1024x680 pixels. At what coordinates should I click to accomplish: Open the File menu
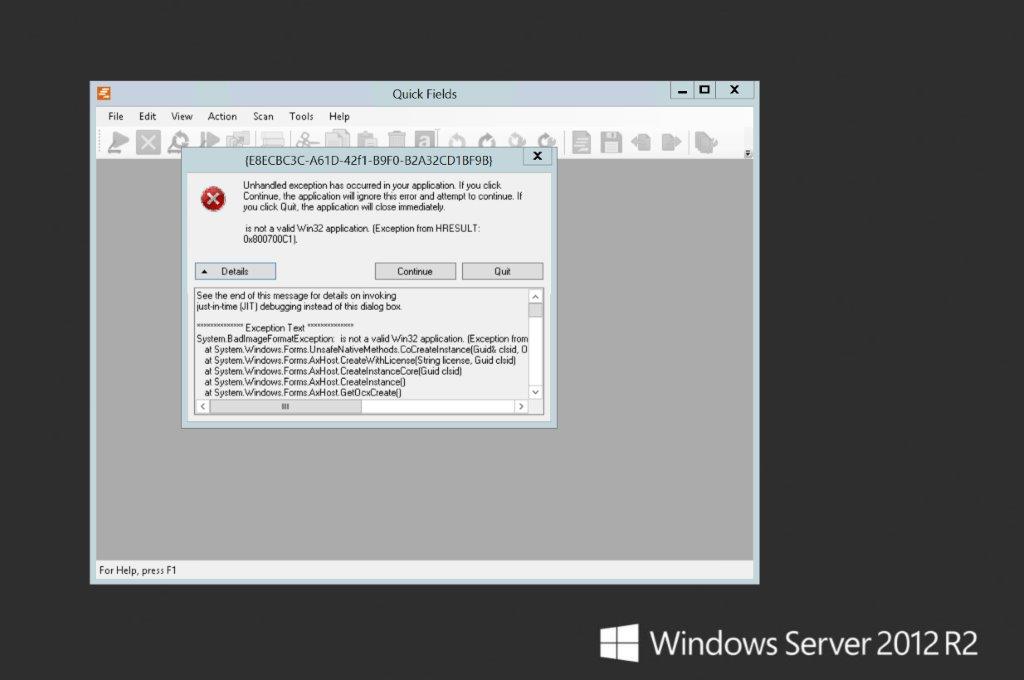tap(116, 116)
